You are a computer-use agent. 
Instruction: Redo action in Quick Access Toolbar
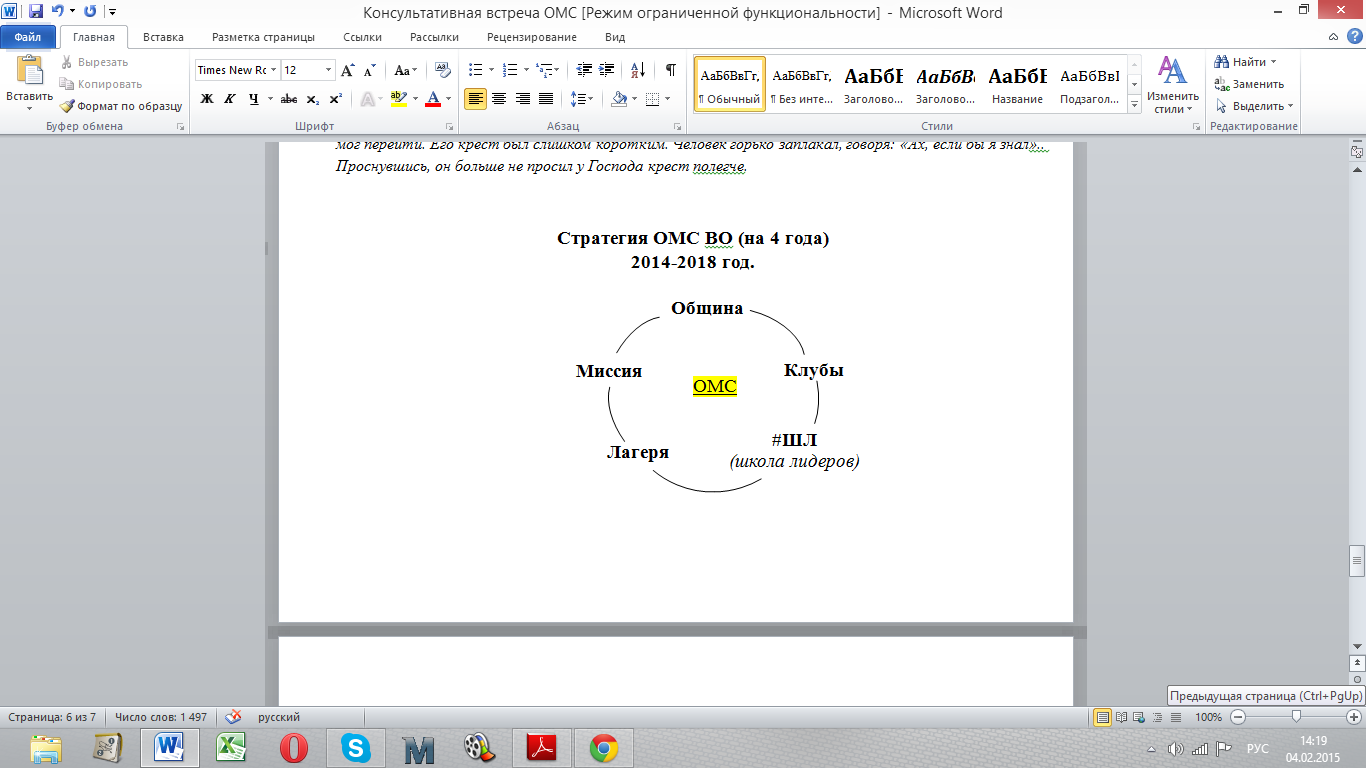tap(90, 12)
